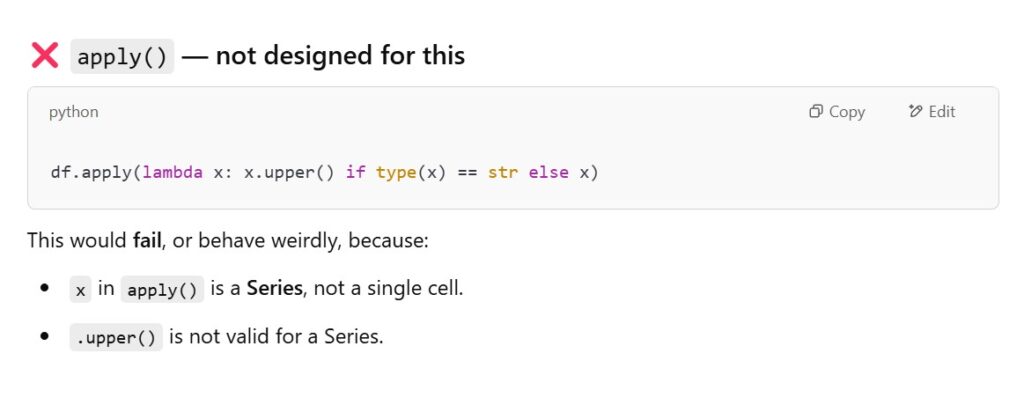1024x405 pixels.
Task: Click the Edit pencil icon
Action: click(915, 112)
